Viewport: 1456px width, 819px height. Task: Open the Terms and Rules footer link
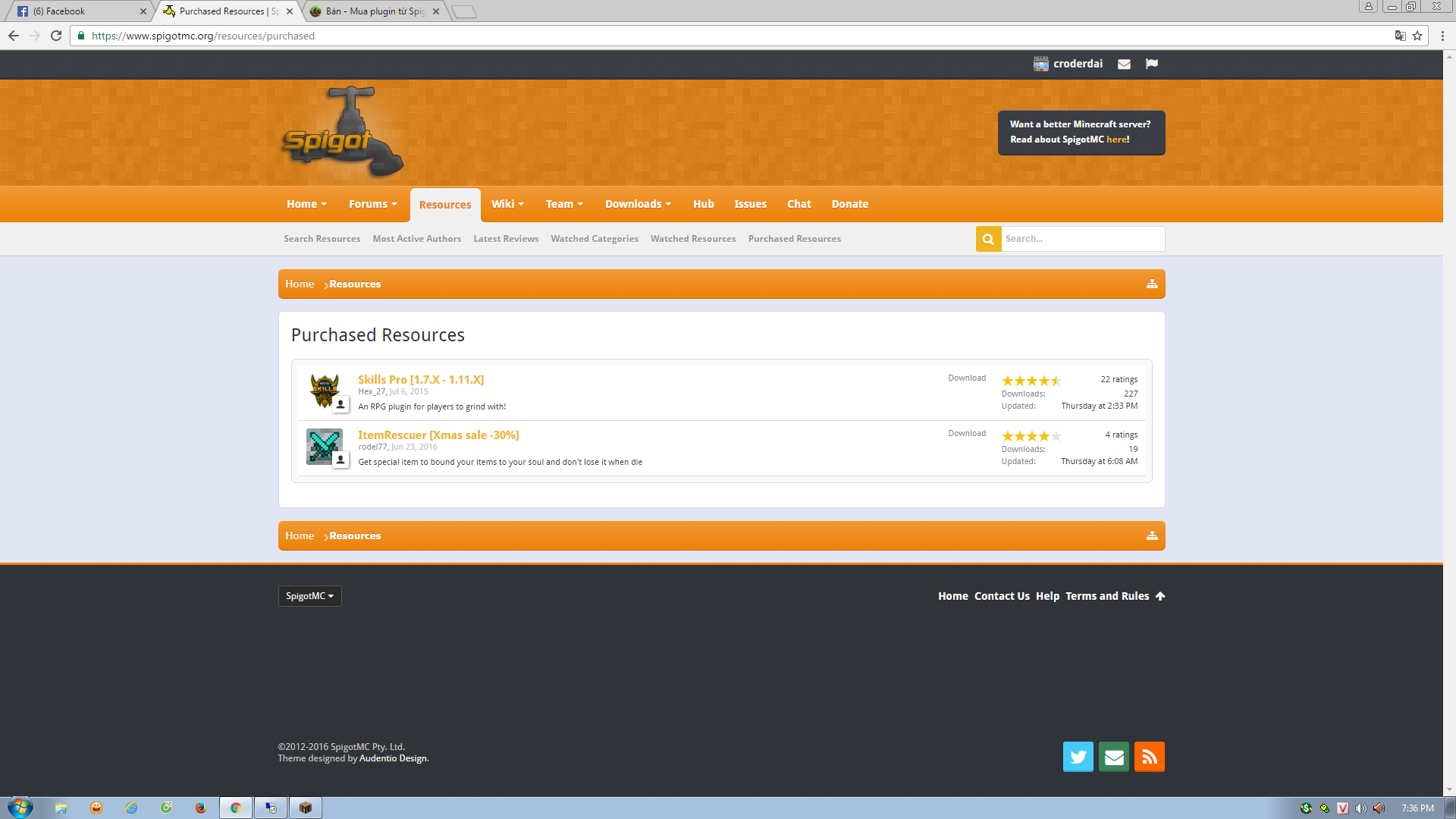[x=1106, y=596]
